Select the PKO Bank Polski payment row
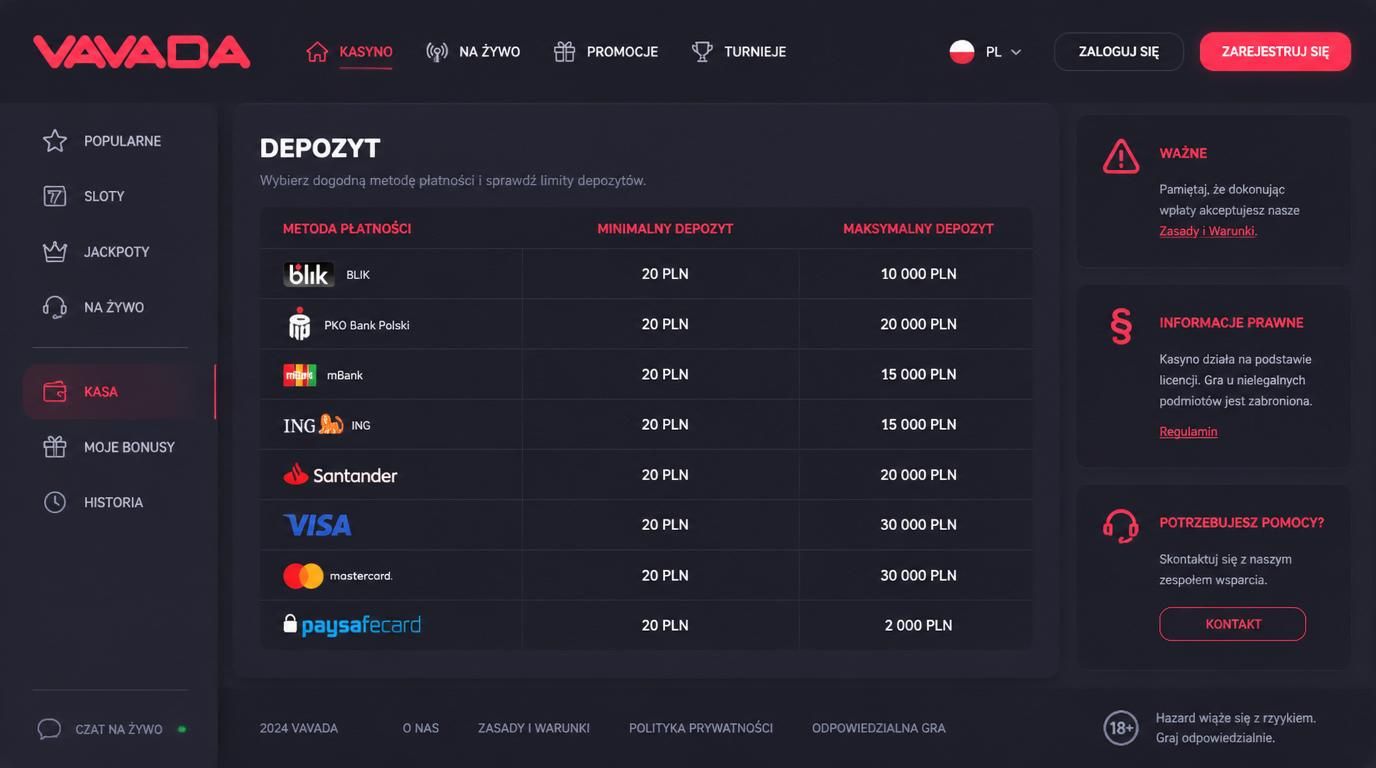1376x768 pixels. click(646, 324)
